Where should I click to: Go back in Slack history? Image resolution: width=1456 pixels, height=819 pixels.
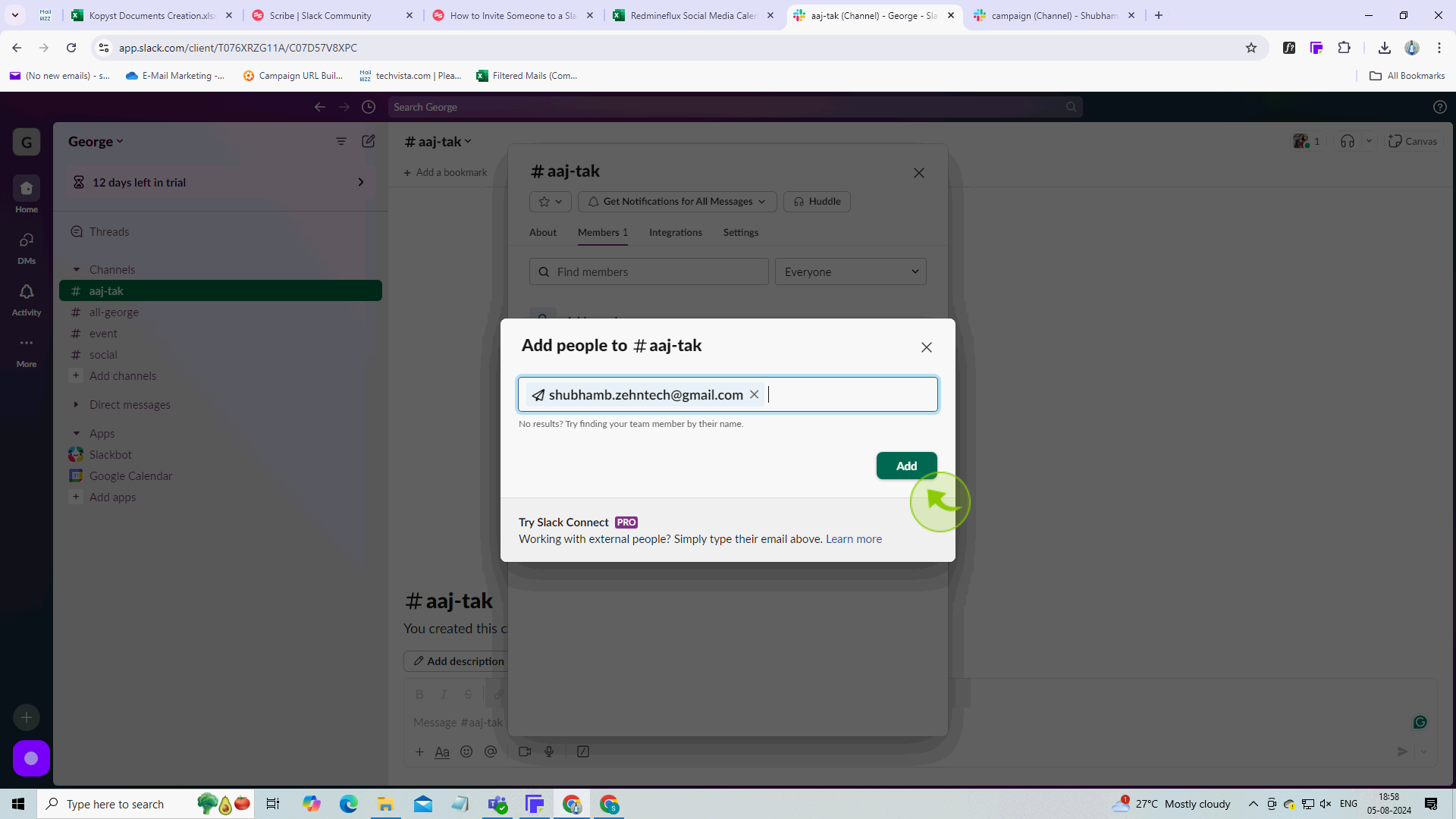[x=320, y=107]
